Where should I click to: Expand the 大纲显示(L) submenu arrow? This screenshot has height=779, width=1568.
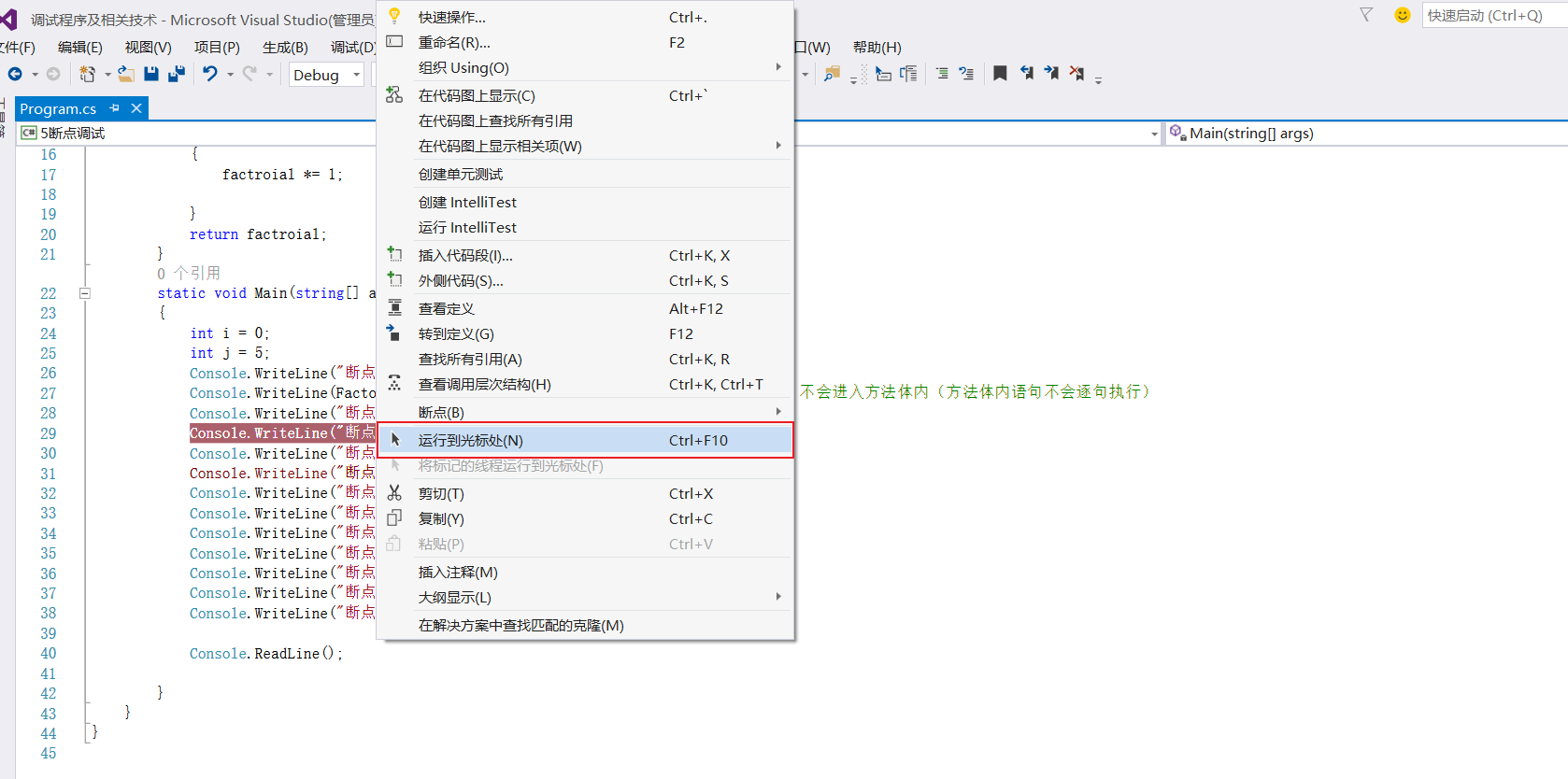[778, 597]
